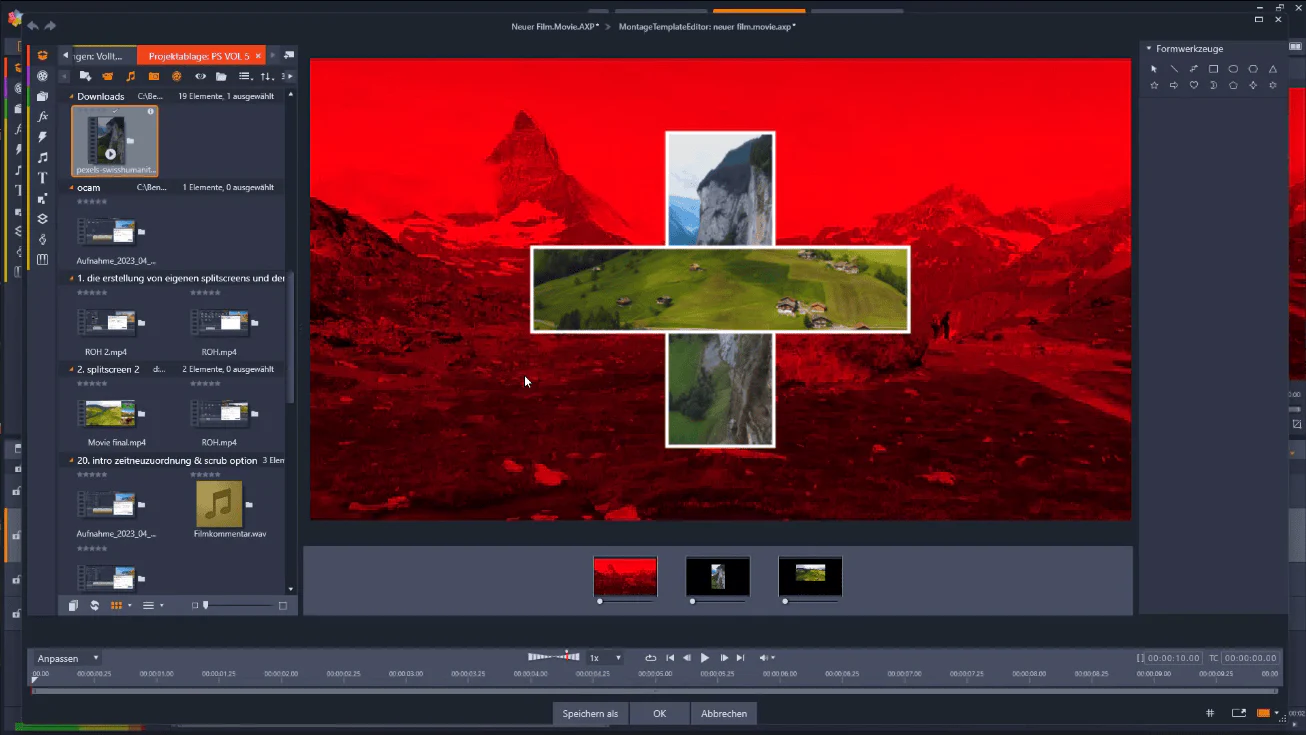Collapse the Formwerkzeuge panel
The width and height of the screenshot is (1306, 735).
tap(1149, 48)
